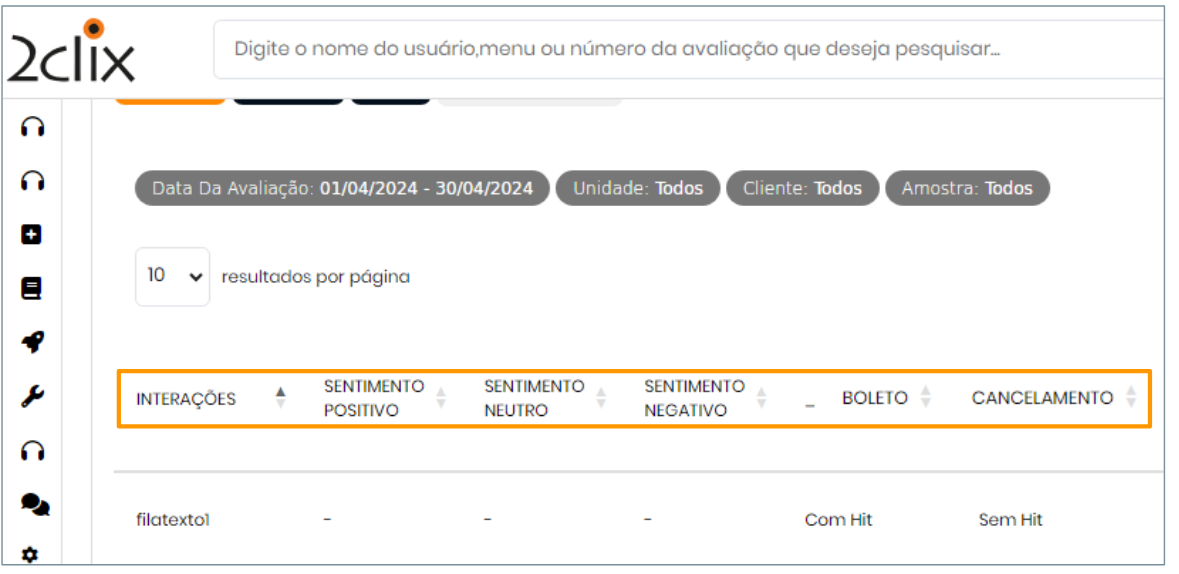Click the headphones icon below the wrench
Image resolution: width=1179 pixels, height=574 pixels.
[32, 451]
